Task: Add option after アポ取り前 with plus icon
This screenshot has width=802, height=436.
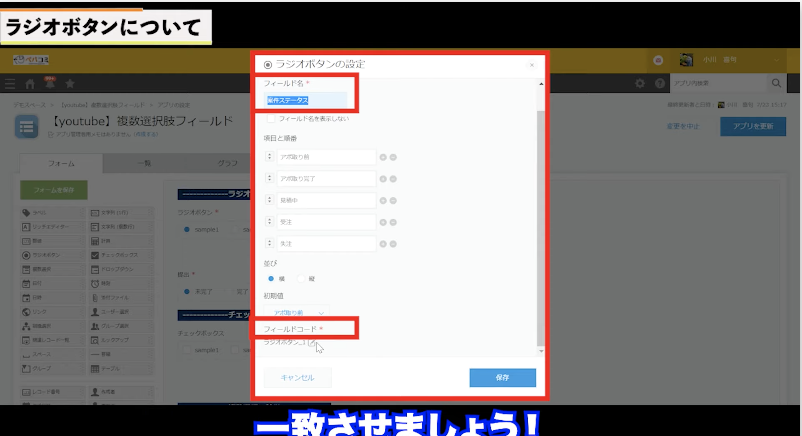Action: coord(383,157)
